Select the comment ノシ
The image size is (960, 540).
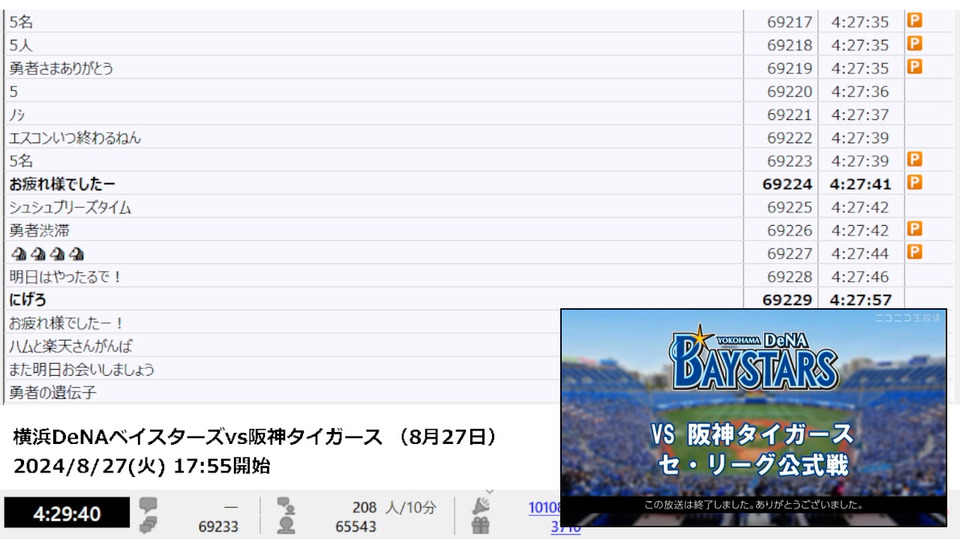pos(17,114)
